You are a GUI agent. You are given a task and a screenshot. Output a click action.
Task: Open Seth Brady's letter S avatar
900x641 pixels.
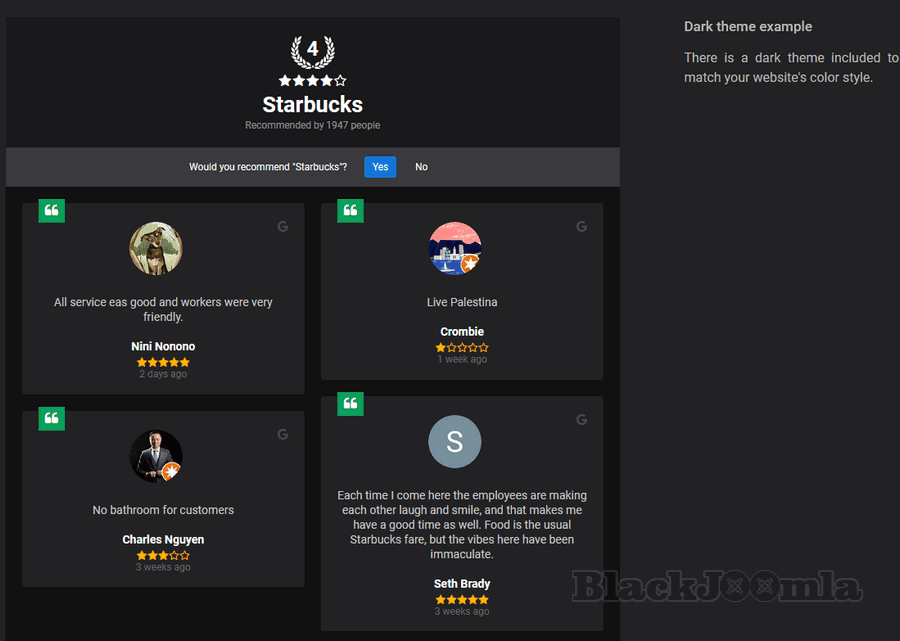455,442
